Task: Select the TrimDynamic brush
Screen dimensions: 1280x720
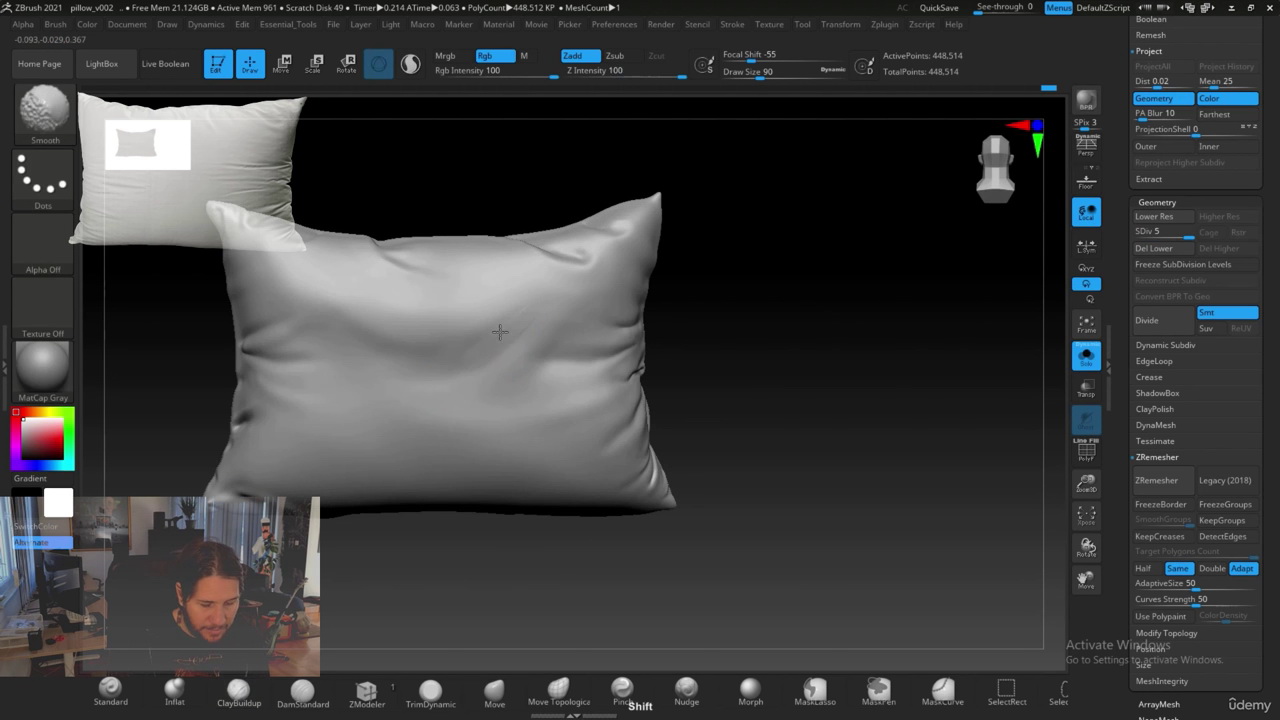Action: [430, 691]
